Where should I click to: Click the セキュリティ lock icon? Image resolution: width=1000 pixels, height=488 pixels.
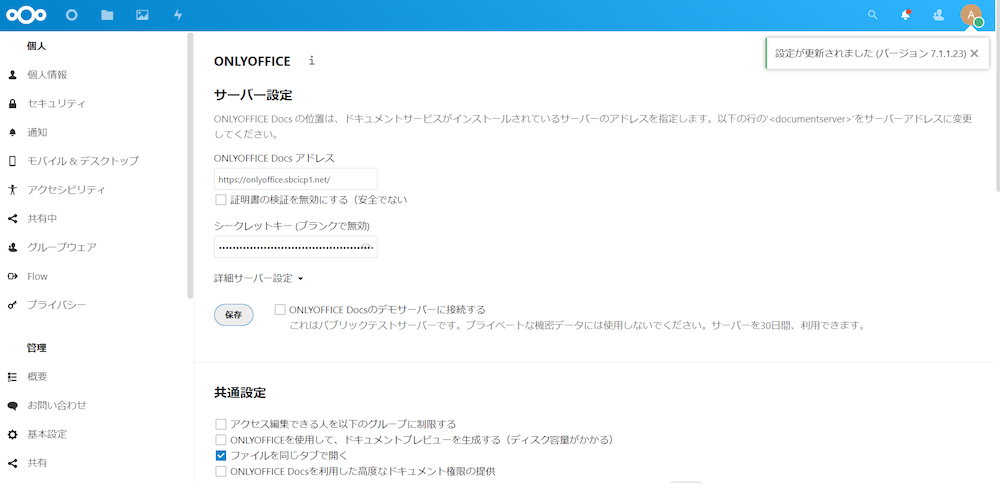12,103
